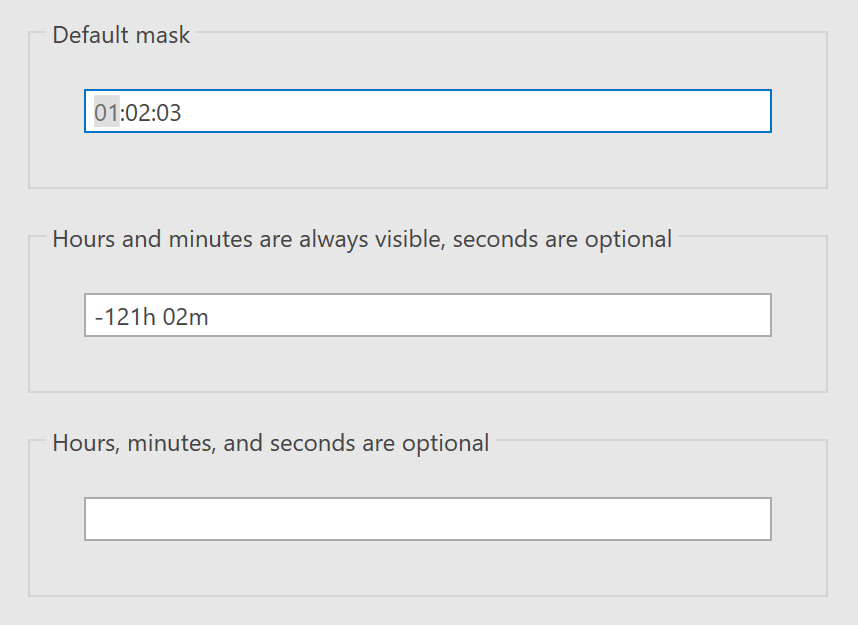Click background of the all-optional group box
This screenshot has width=858, height=625.
(x=427, y=568)
